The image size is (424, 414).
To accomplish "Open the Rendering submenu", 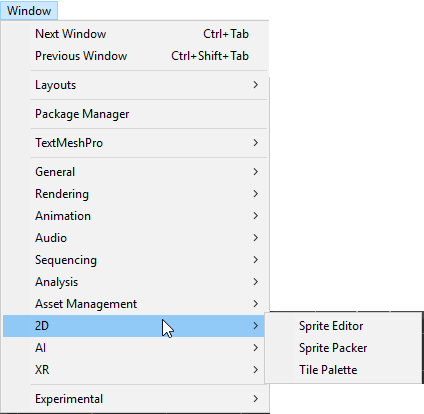I will (134, 194).
